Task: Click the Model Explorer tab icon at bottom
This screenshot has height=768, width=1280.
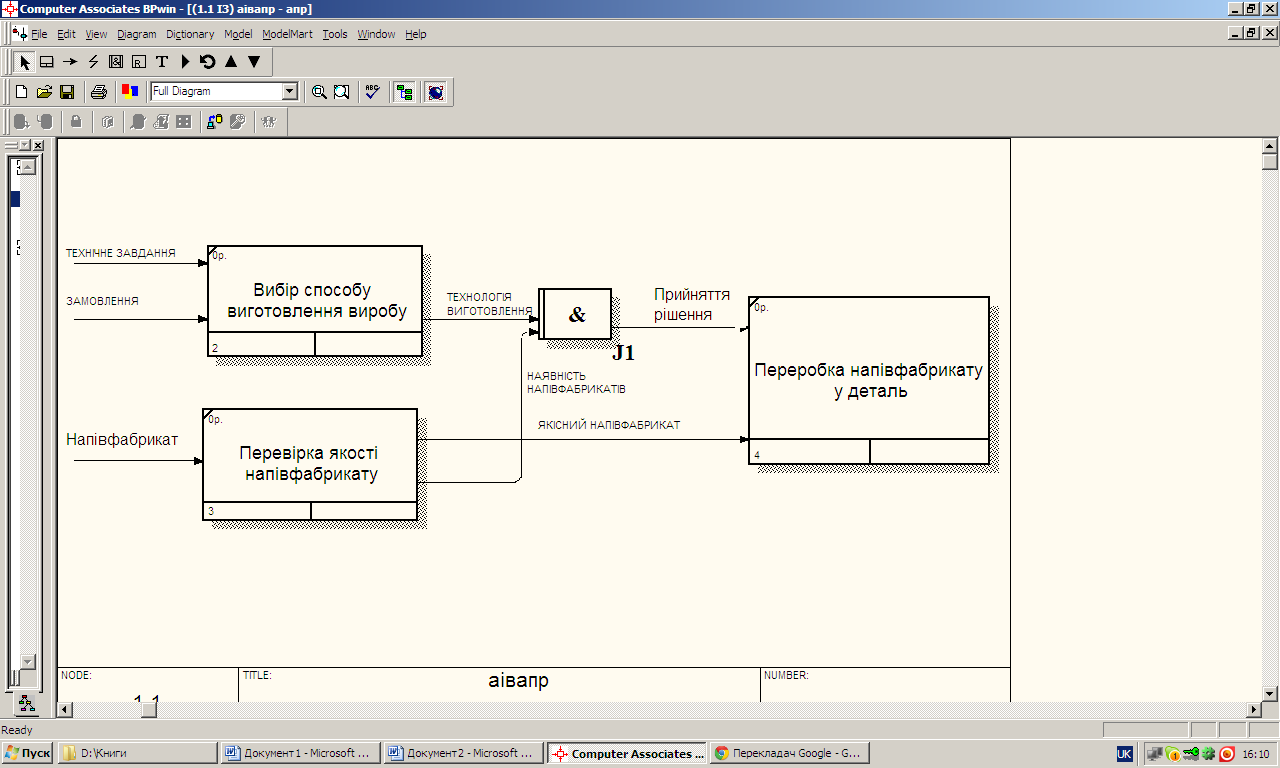Action: [x=26, y=704]
